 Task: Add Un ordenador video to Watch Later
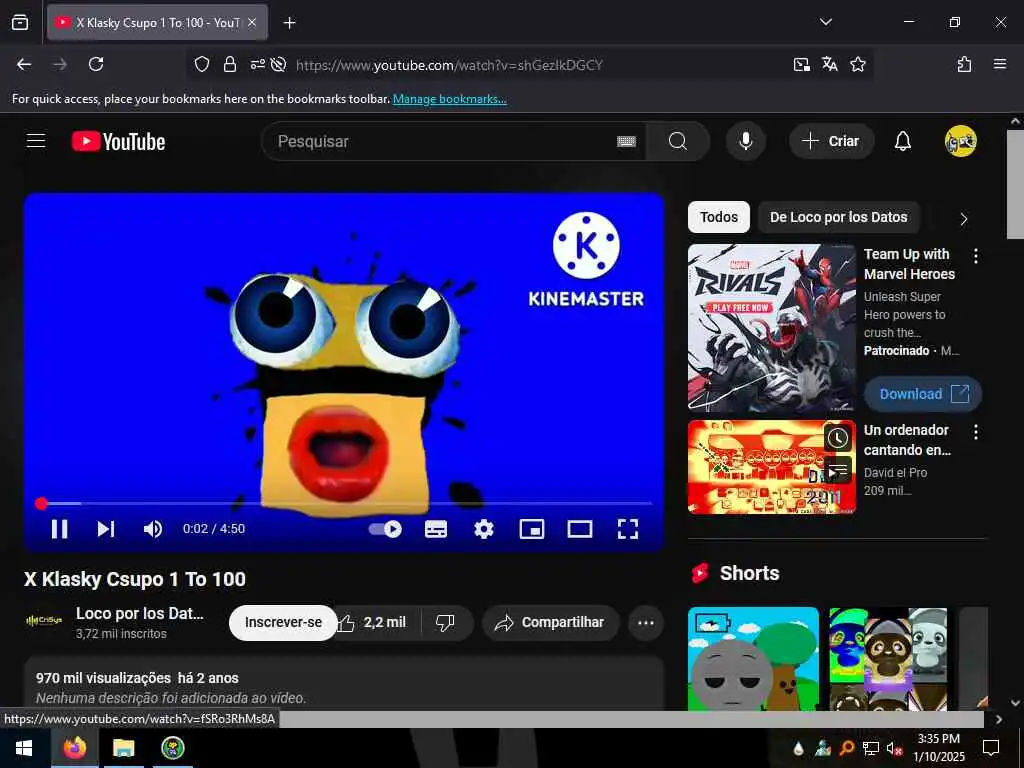tap(837, 438)
